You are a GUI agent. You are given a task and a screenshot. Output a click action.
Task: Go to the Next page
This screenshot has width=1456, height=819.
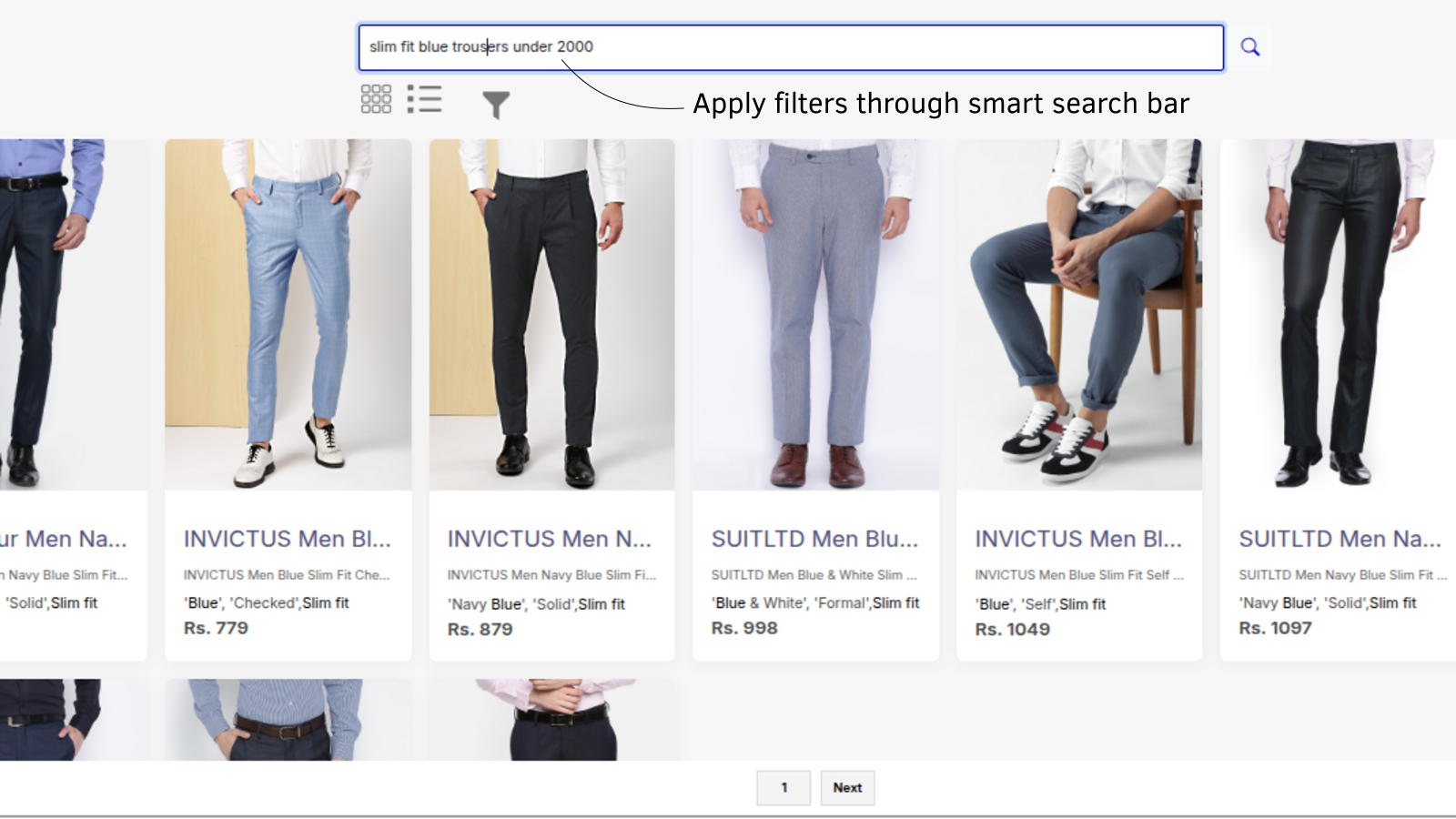[847, 787]
